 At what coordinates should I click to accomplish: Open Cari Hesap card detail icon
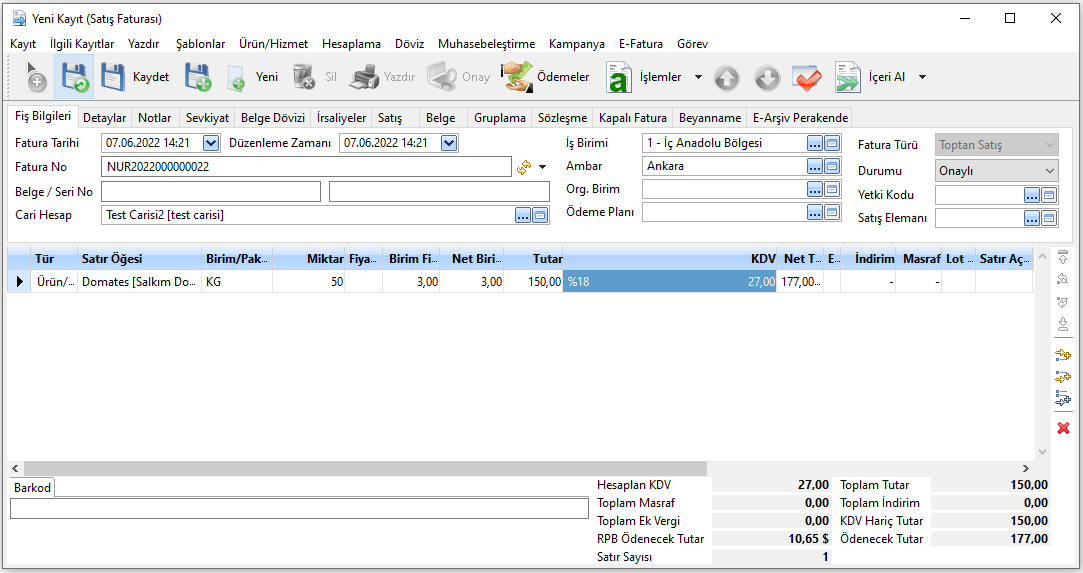[x=540, y=215]
